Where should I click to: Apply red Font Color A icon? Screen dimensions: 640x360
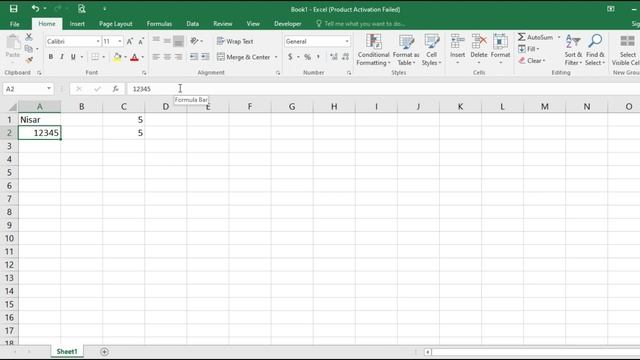pos(134,57)
